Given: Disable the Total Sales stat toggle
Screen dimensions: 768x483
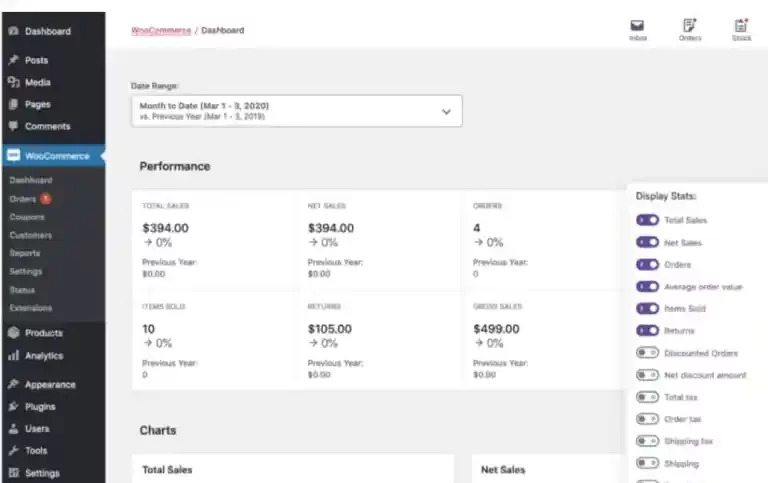Looking at the screenshot, I should [647, 220].
